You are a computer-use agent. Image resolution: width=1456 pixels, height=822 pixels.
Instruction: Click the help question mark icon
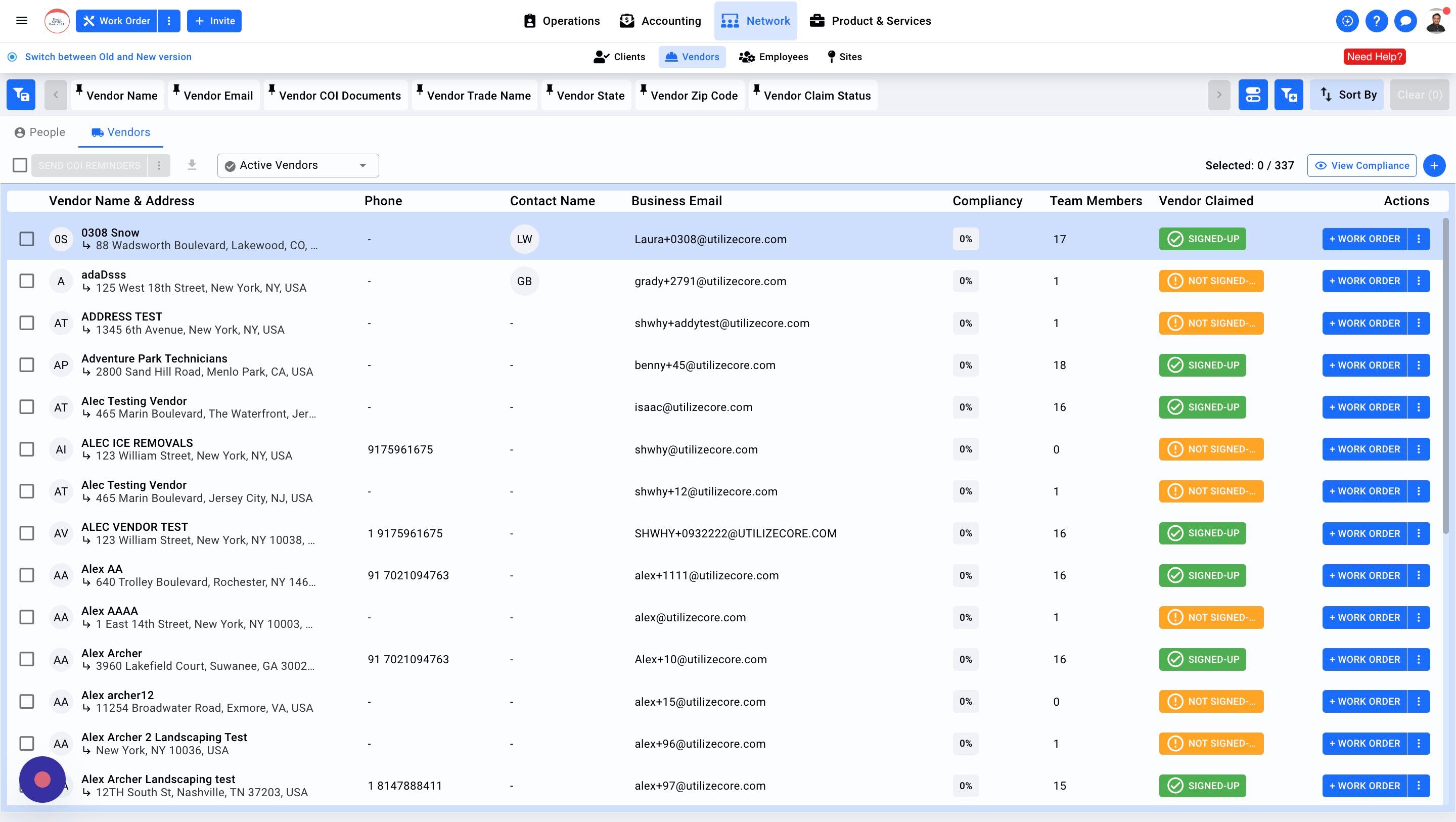pyautogui.click(x=1376, y=21)
